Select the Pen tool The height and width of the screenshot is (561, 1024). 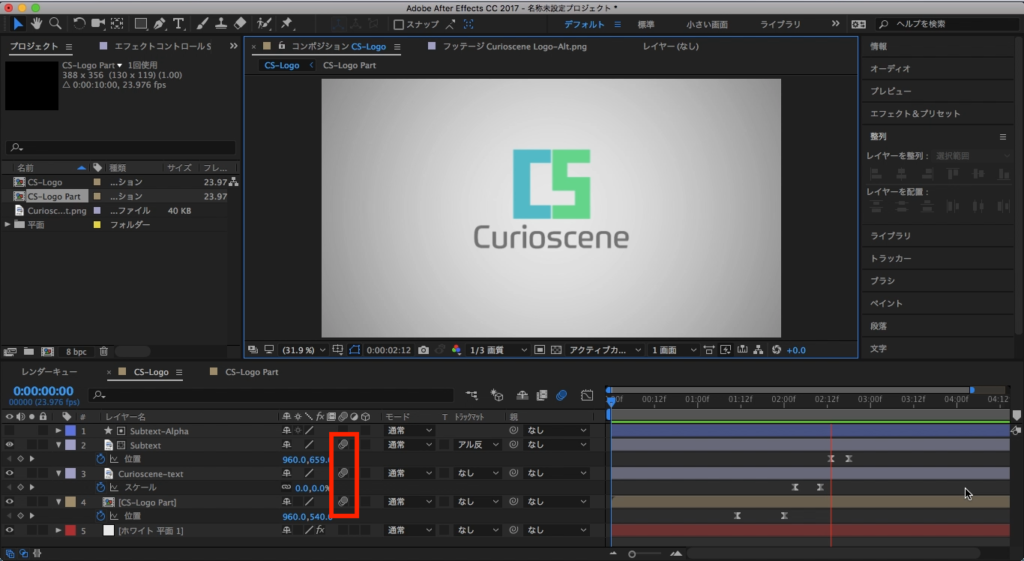[161, 23]
